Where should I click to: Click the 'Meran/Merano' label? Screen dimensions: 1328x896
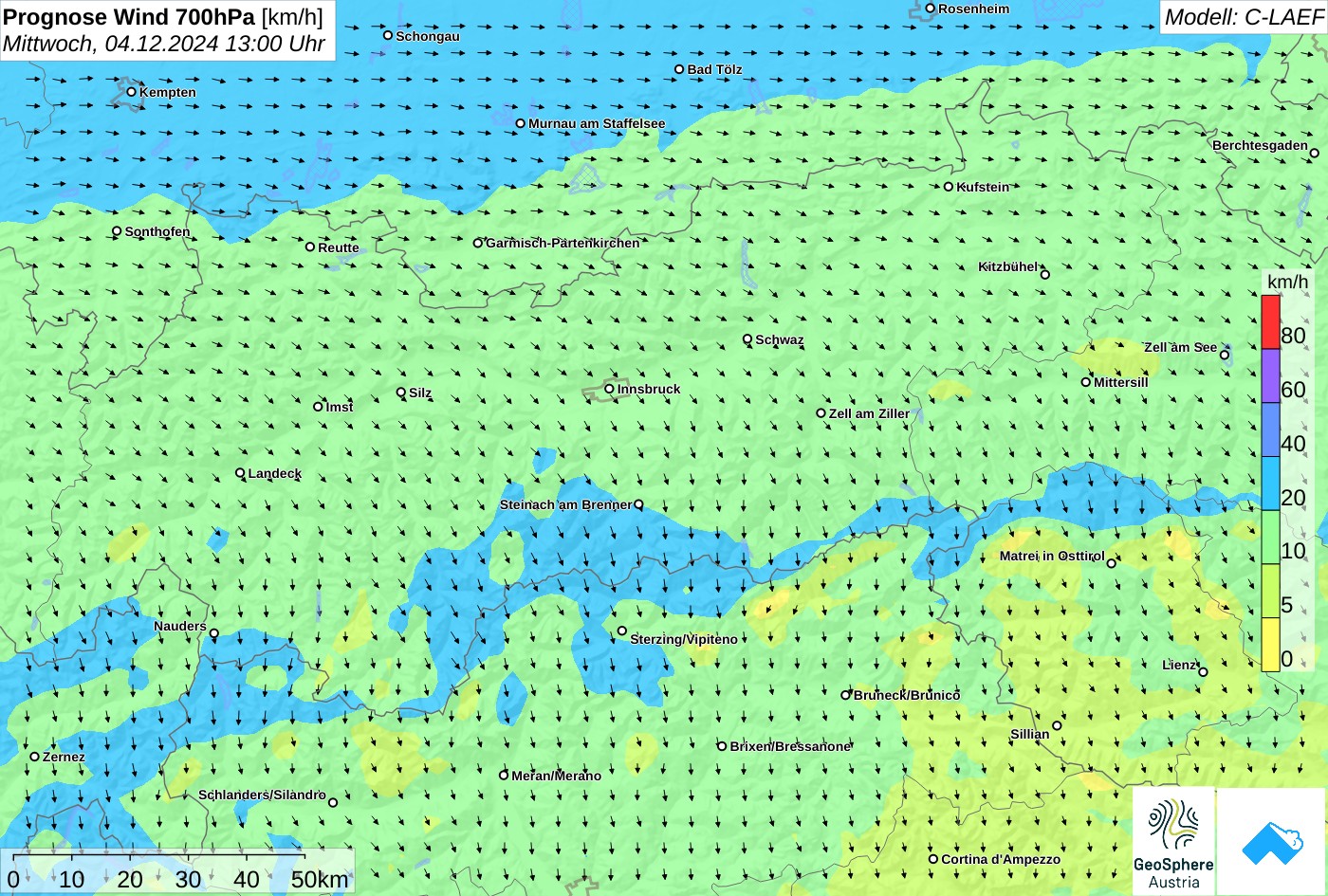[557, 776]
